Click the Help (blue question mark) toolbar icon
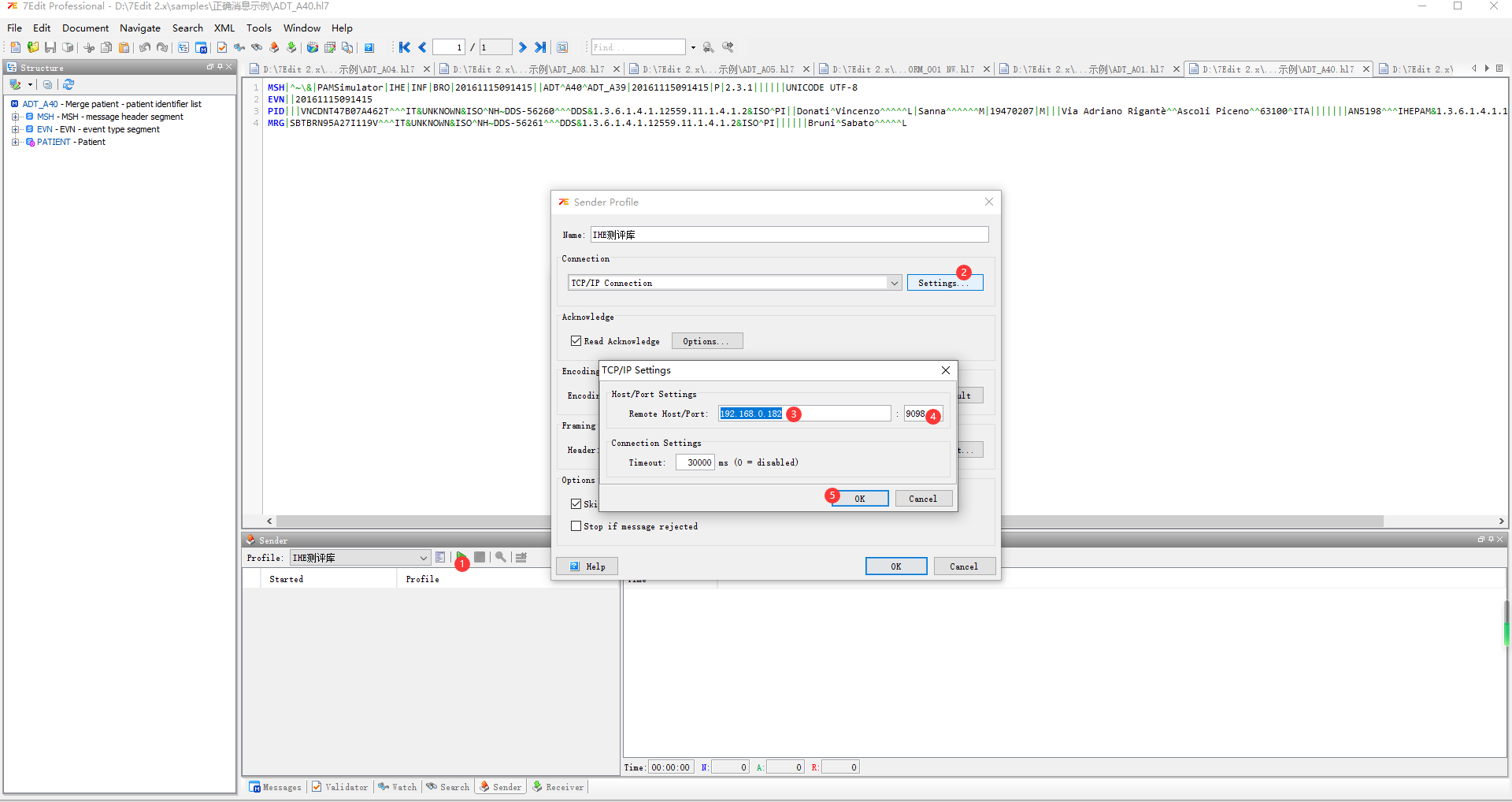This screenshot has width=1512, height=802. point(369,47)
